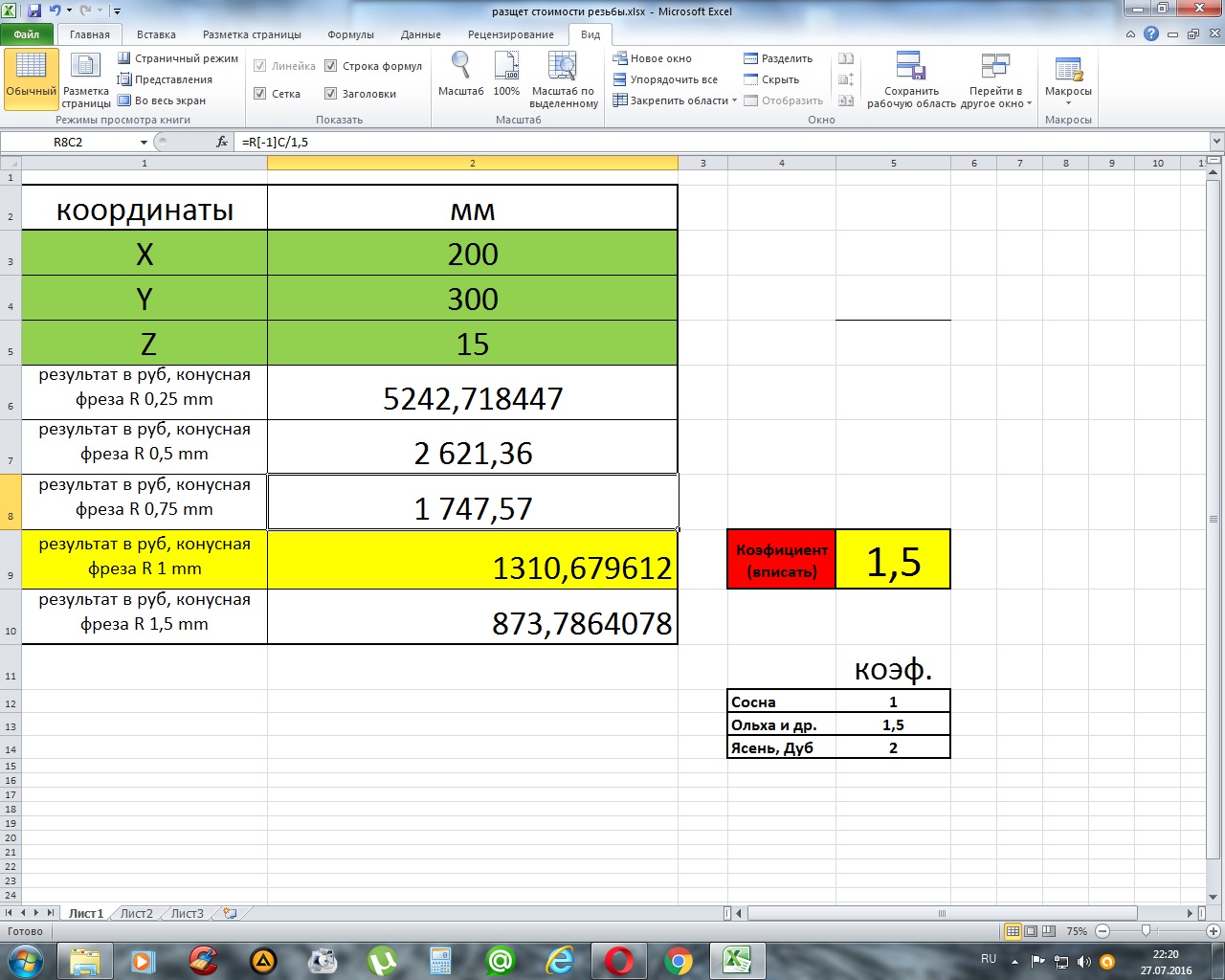
Task: Open Opera browser from the taskbar
Action: (619, 960)
